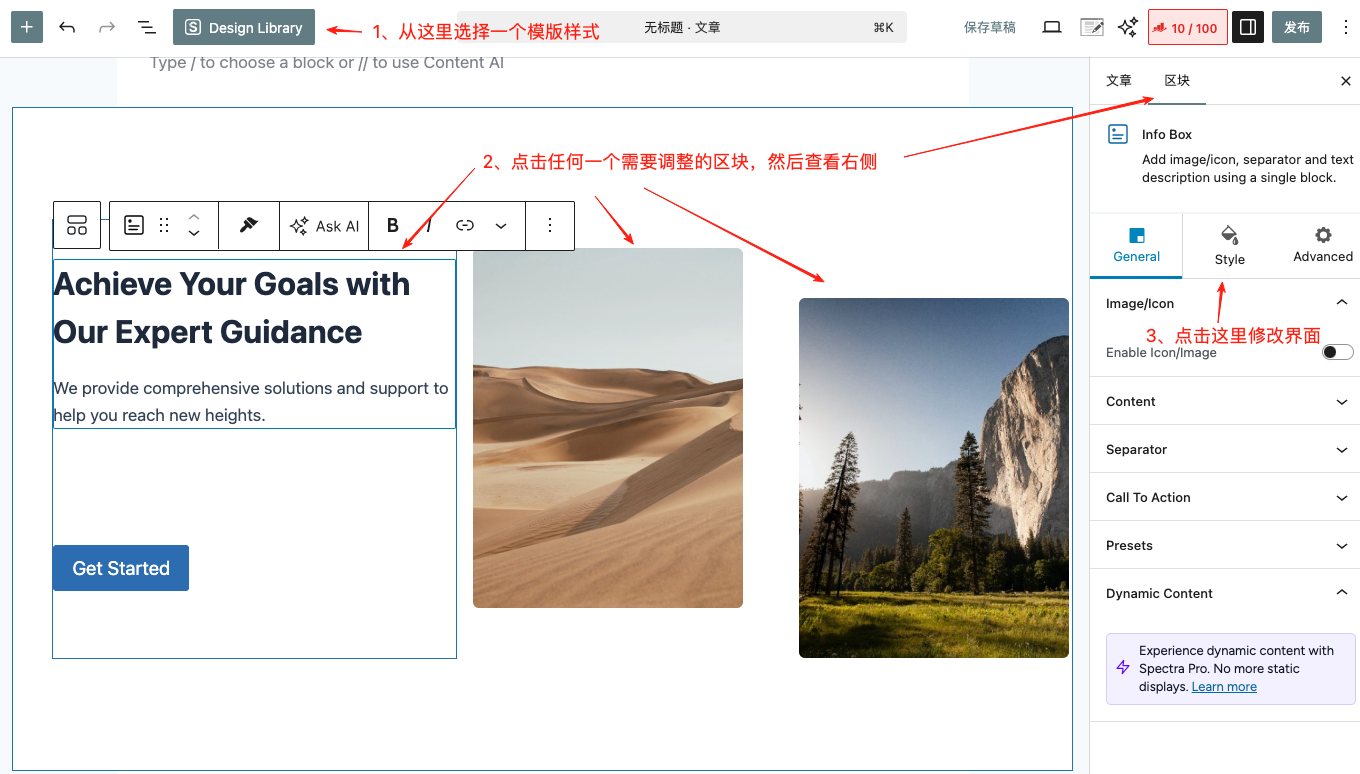Open more formatting options dropdown arrow

[x=501, y=226]
